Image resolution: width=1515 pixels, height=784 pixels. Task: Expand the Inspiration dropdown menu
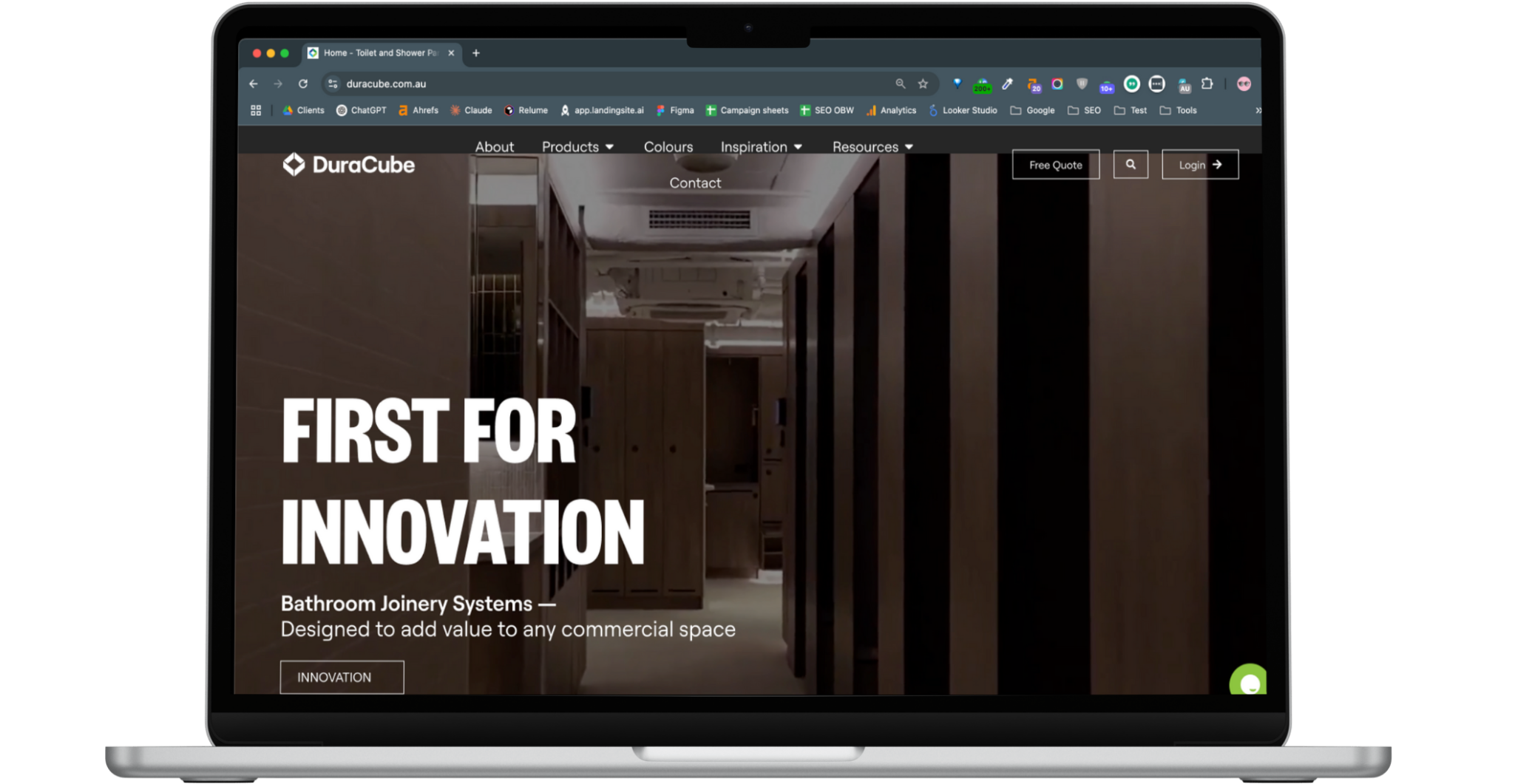(x=762, y=147)
